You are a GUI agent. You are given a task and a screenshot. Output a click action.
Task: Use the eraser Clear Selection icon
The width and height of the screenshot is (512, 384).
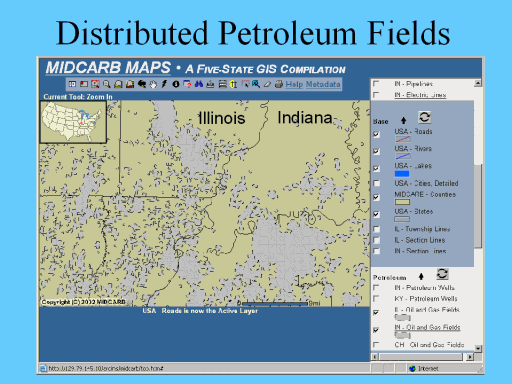click(267, 84)
